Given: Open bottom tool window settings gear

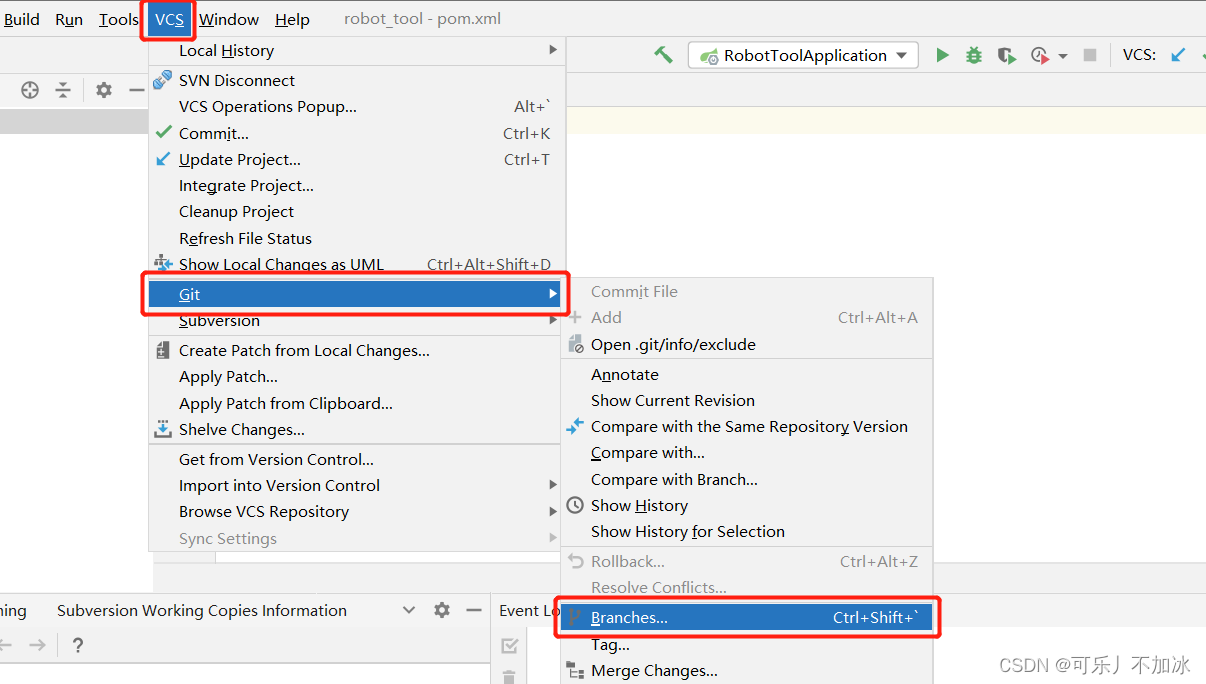Looking at the screenshot, I should 442,610.
